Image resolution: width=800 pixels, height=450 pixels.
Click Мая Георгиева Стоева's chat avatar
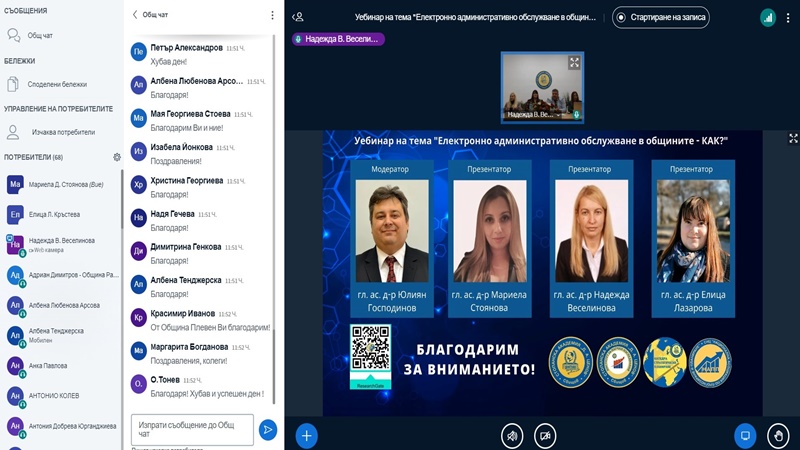pyautogui.click(x=139, y=118)
